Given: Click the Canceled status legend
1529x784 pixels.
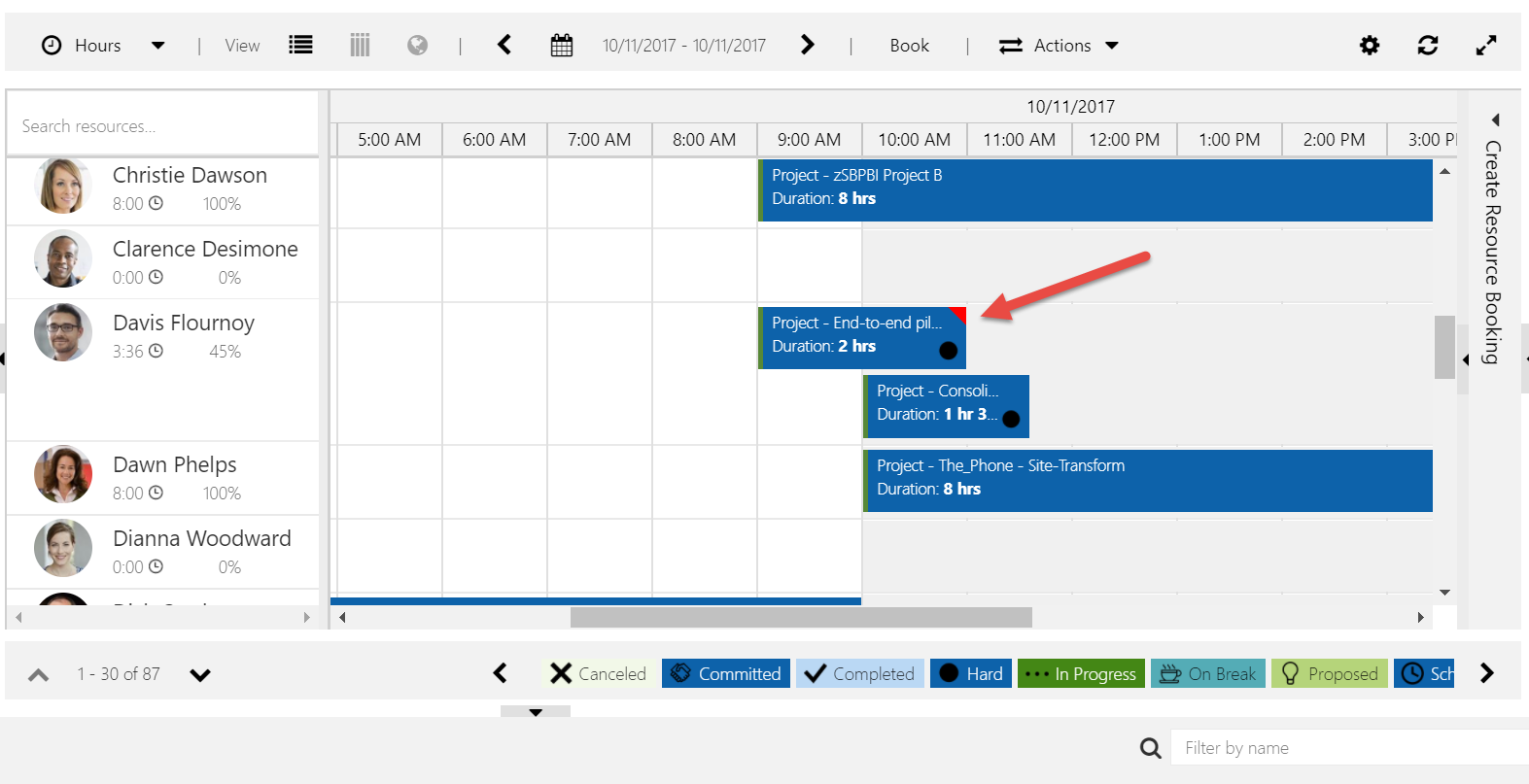Looking at the screenshot, I should click(x=598, y=673).
